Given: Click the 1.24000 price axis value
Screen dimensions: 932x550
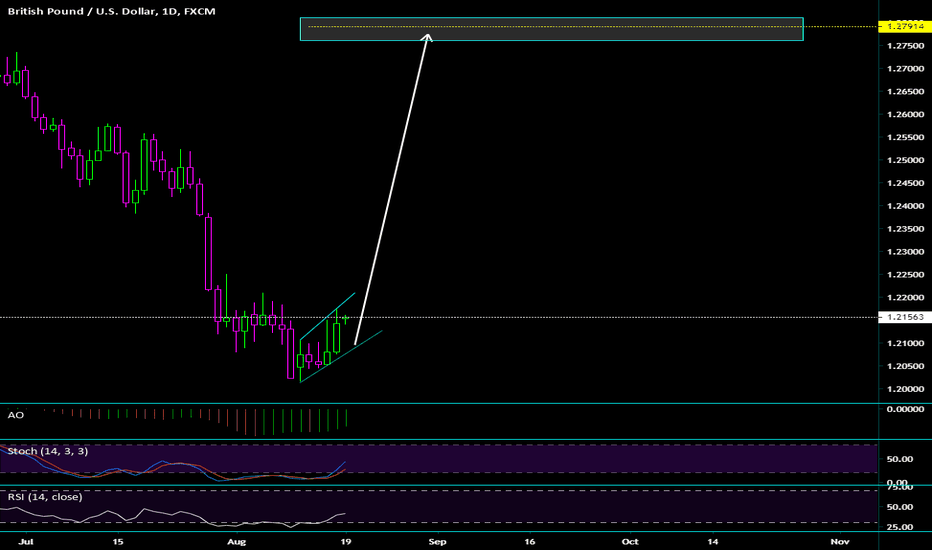Looking at the screenshot, I should (x=905, y=206).
